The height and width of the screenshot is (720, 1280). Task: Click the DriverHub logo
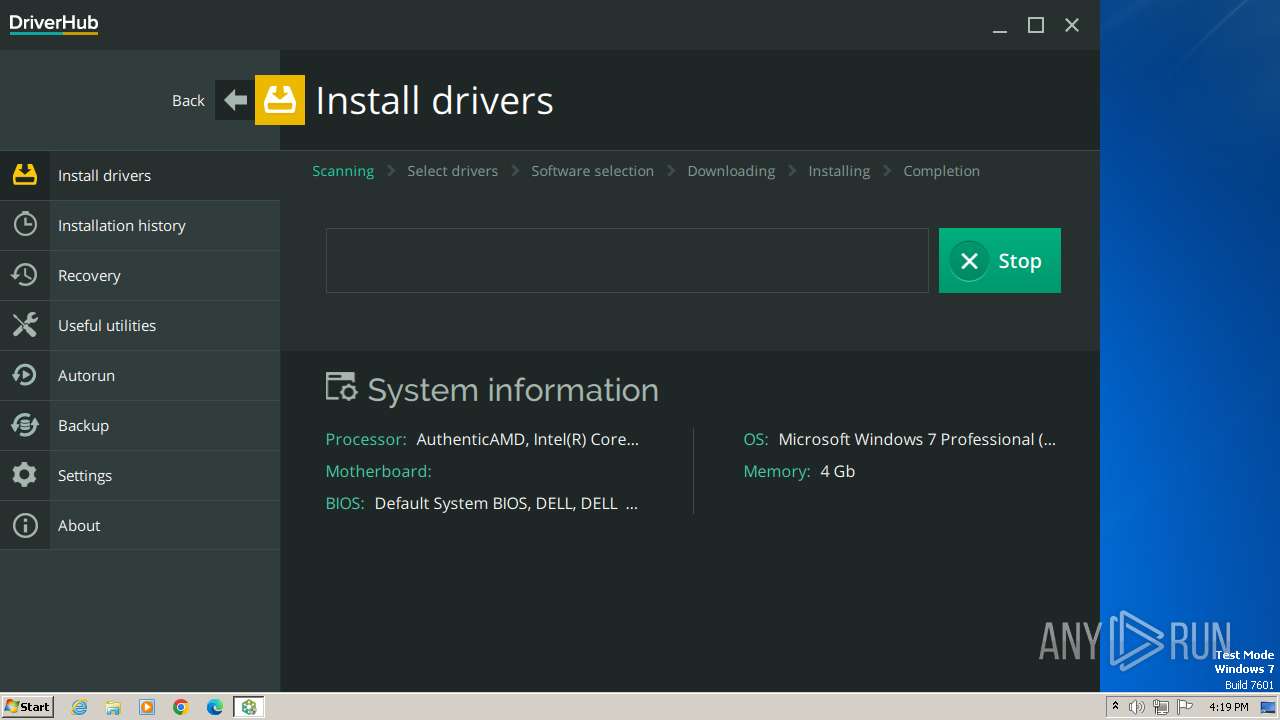coord(54,24)
